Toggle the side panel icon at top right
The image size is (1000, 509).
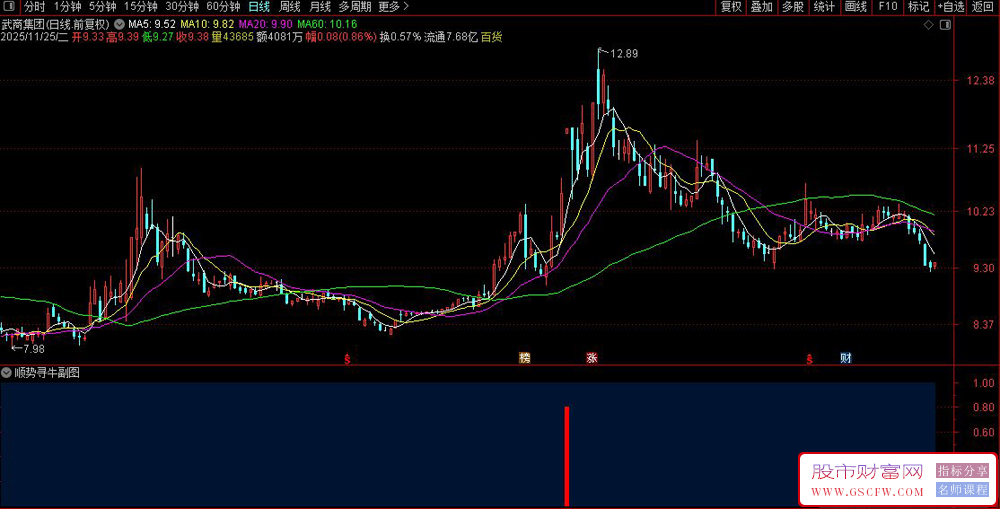tap(947, 23)
